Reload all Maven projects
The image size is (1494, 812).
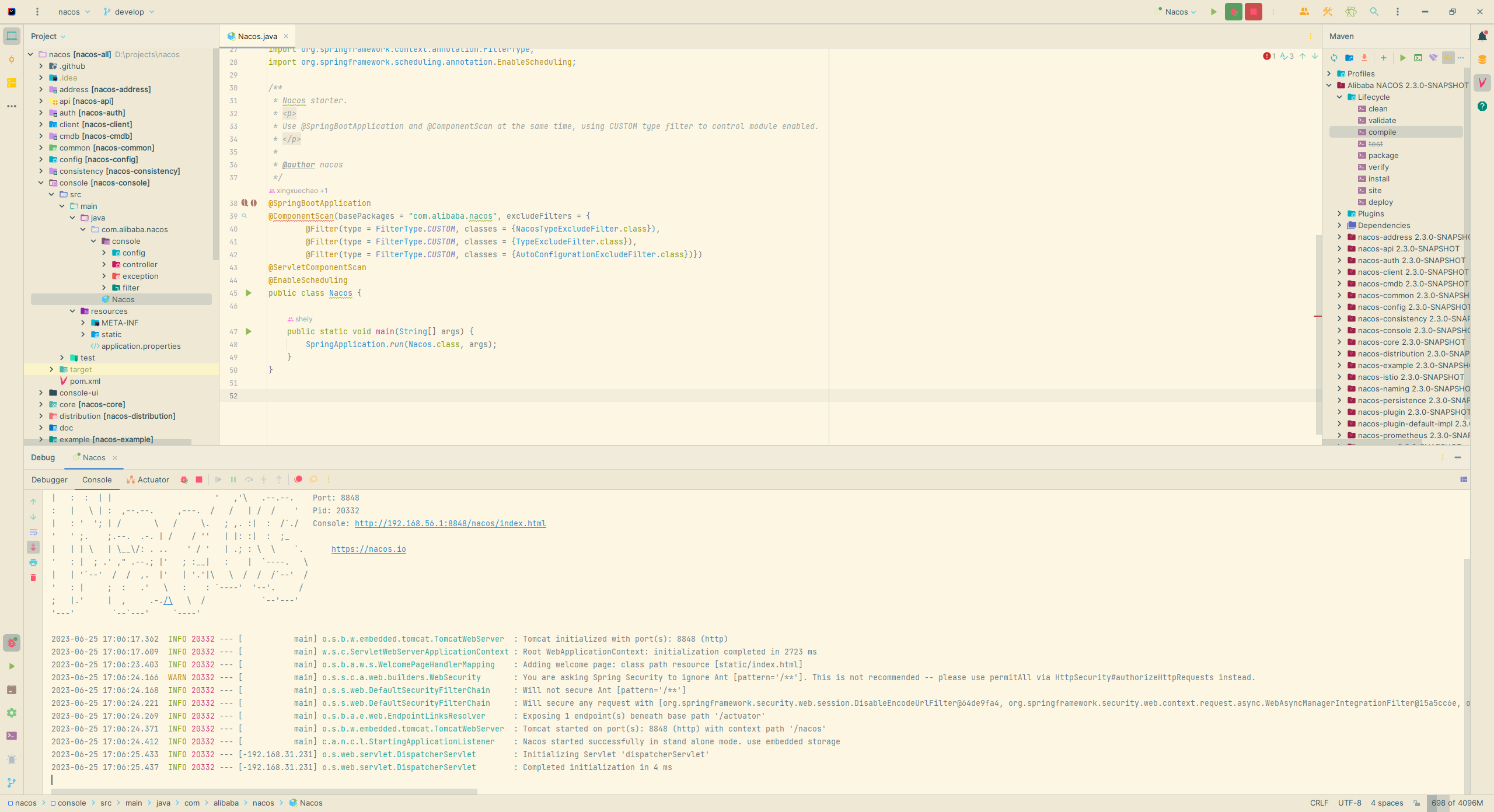pos(1334,58)
